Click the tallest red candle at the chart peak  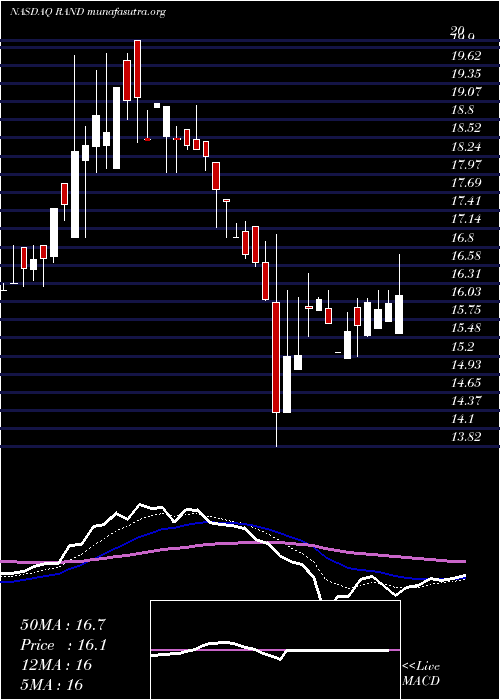pyautogui.click(x=138, y=69)
